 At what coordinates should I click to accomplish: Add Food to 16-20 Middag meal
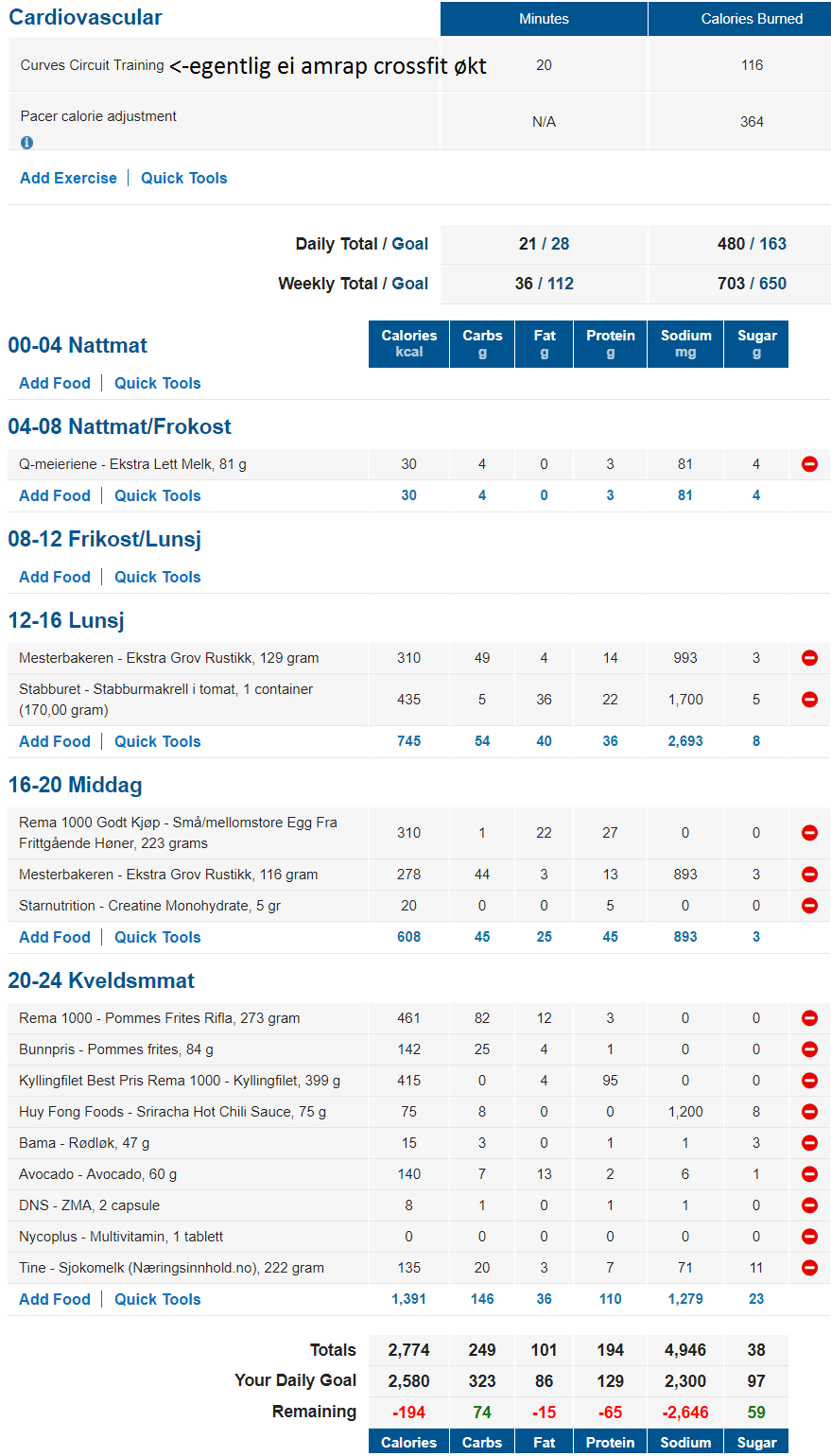tap(55, 937)
